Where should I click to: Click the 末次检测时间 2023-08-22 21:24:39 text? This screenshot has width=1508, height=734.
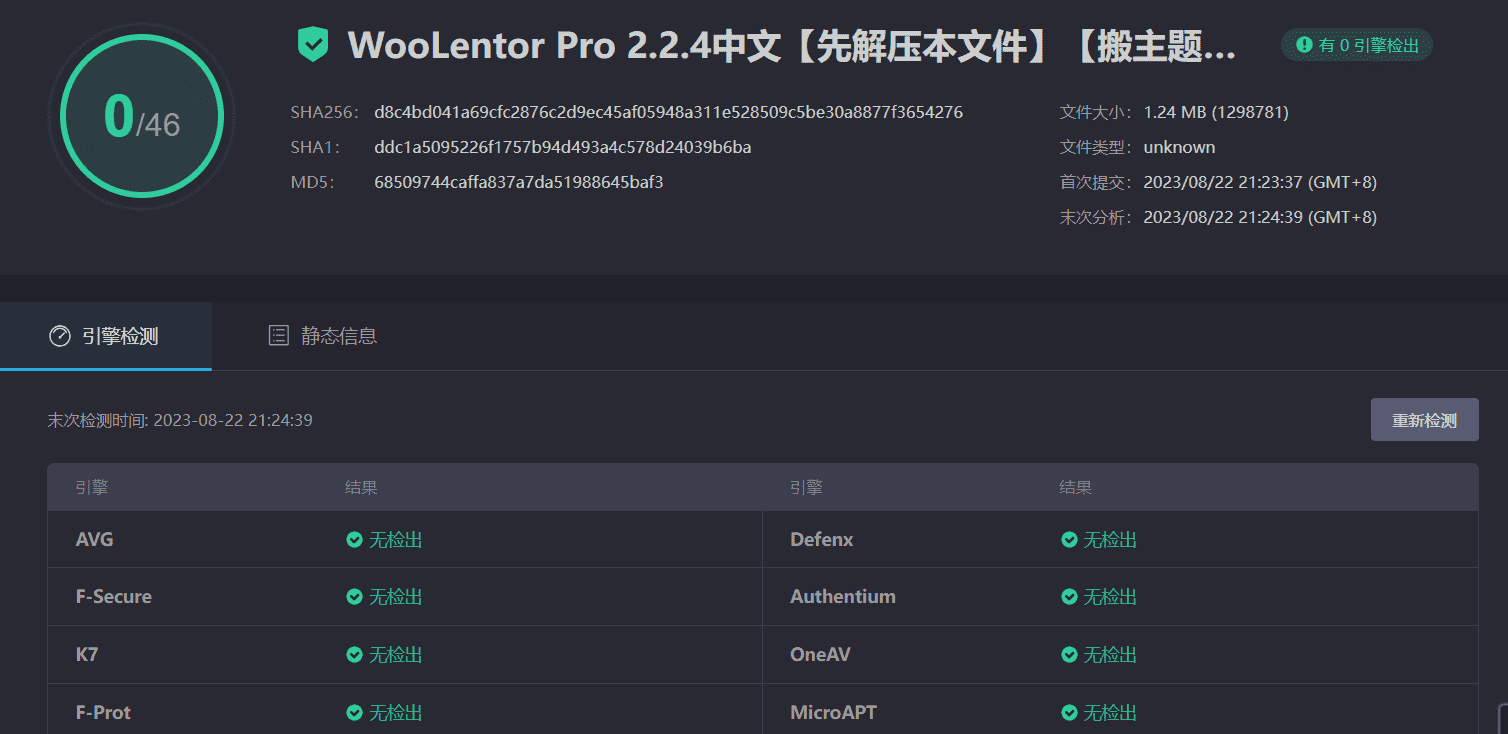coord(180,420)
